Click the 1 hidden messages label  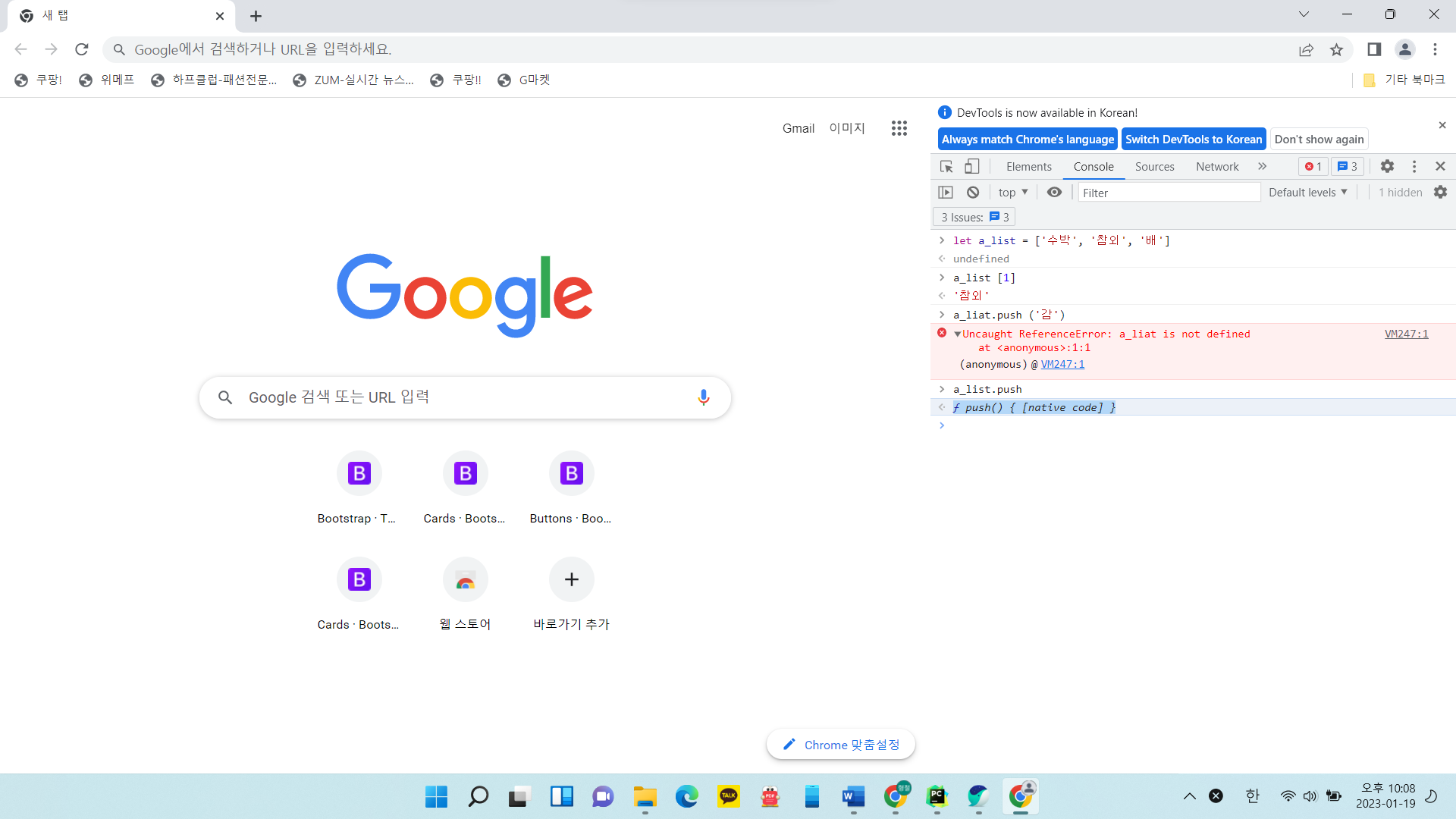click(x=1400, y=193)
